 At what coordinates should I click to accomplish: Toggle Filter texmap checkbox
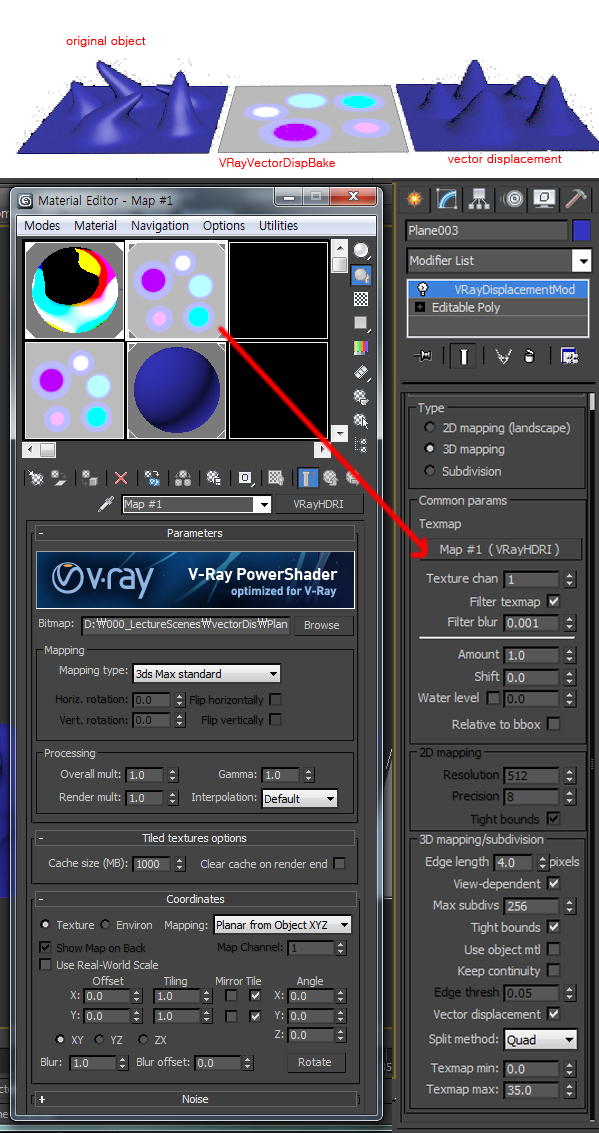[x=554, y=600]
